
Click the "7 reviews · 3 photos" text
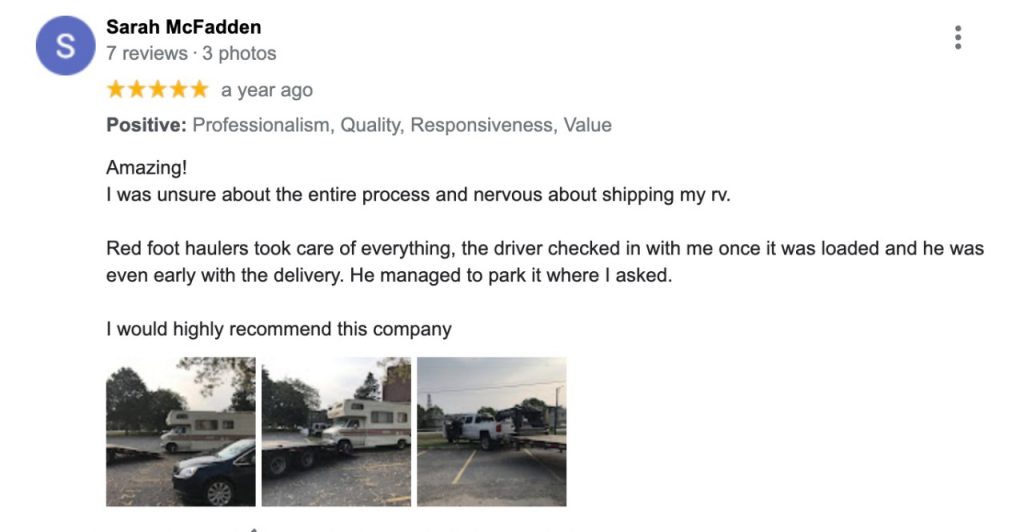191,53
